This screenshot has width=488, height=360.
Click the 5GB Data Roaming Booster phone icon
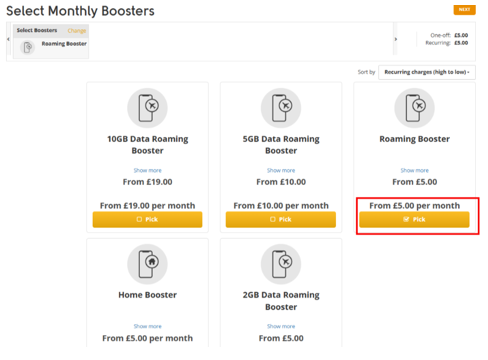(281, 108)
